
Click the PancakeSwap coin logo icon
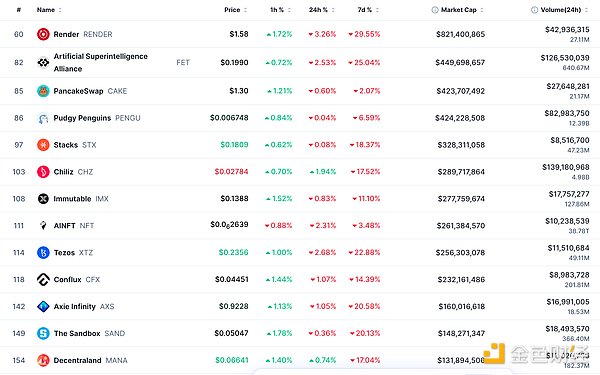click(x=43, y=91)
